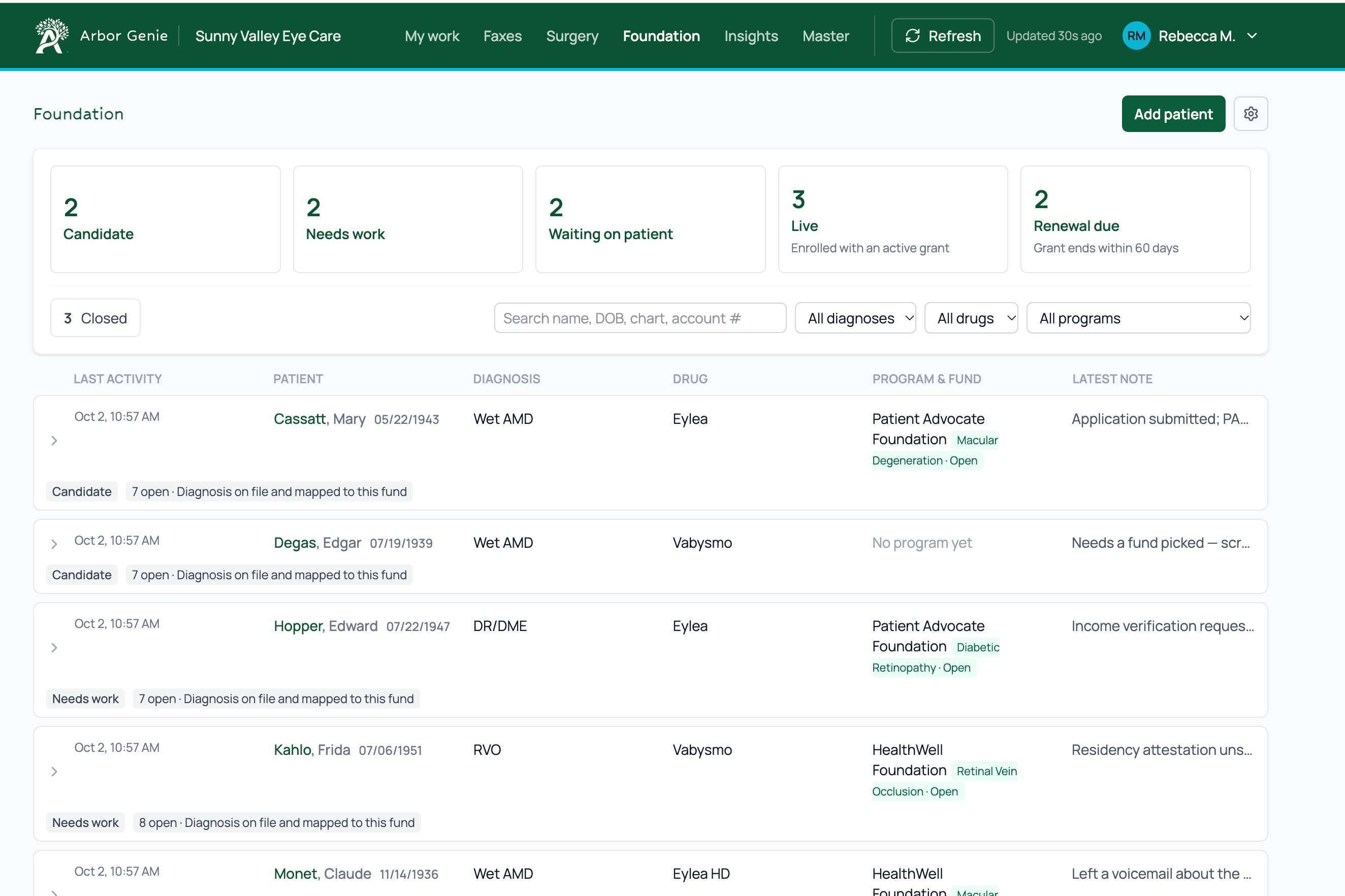Show the Renewal due card
Screen dimensions: 1345x896
tap(1135, 219)
